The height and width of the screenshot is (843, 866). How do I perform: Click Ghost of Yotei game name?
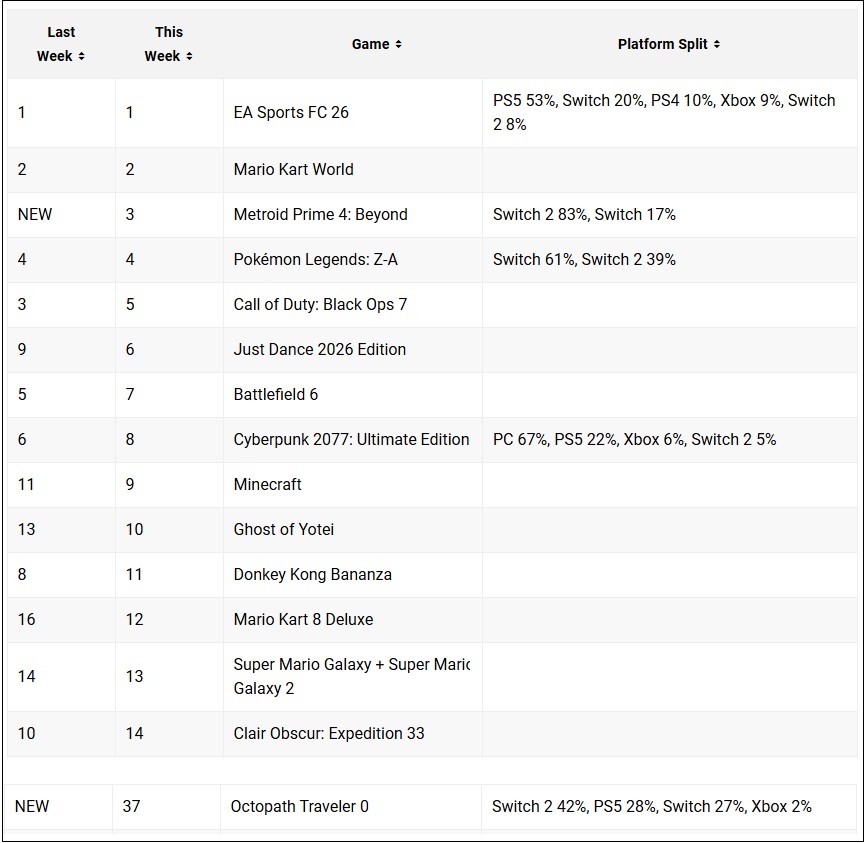pos(284,529)
